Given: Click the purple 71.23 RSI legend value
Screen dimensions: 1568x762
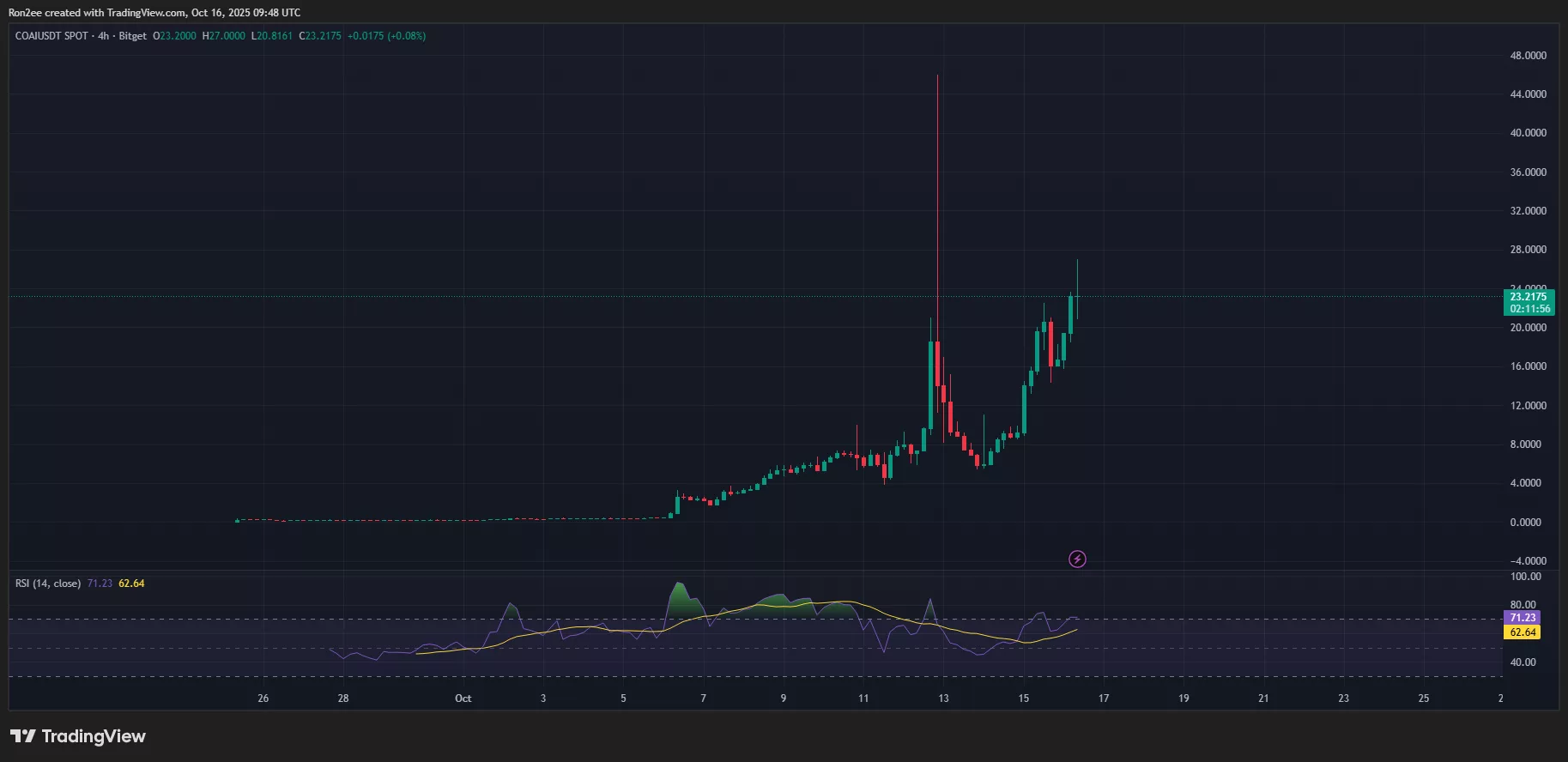Looking at the screenshot, I should (100, 584).
